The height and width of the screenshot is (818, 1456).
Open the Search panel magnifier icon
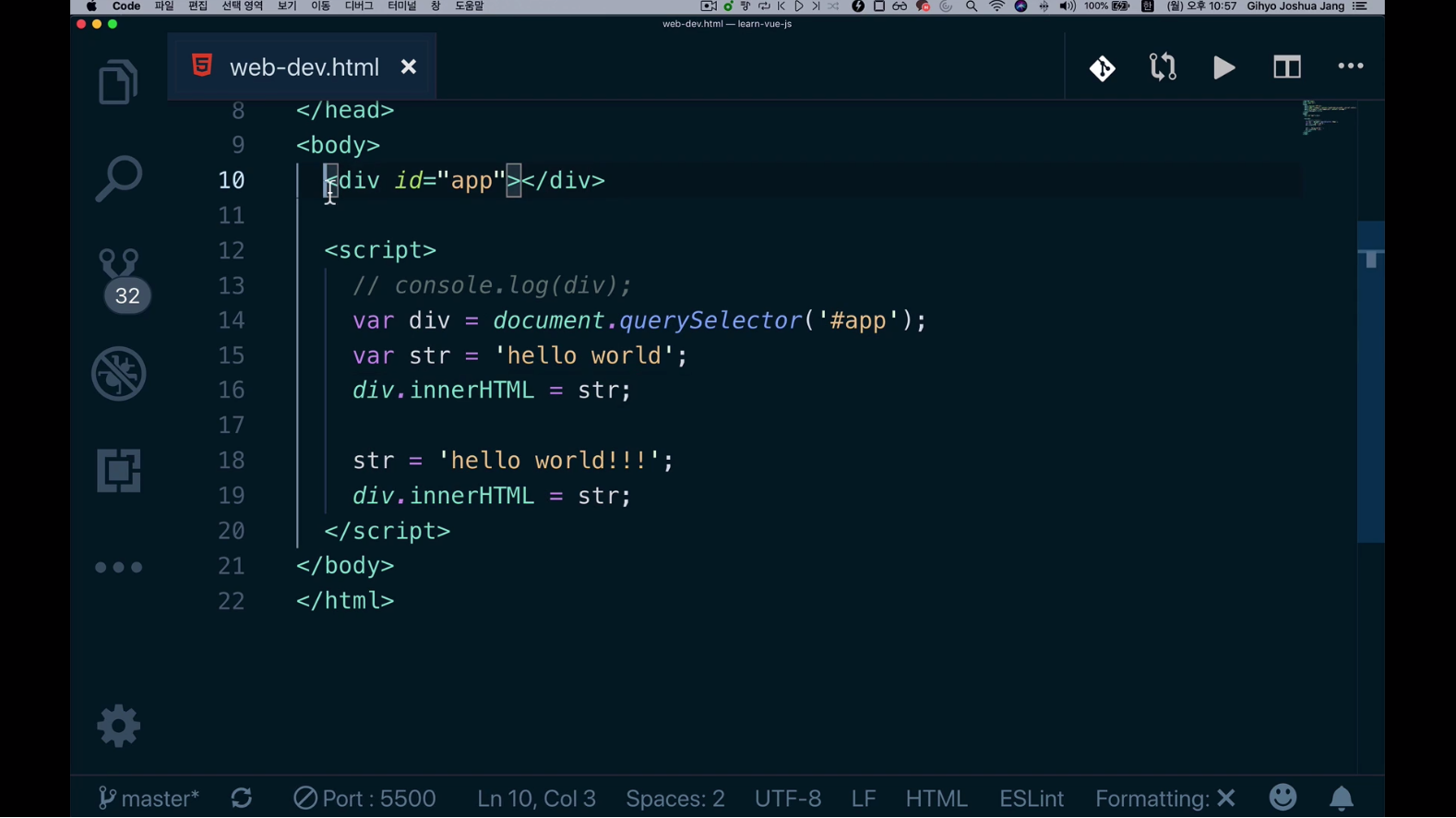(118, 178)
